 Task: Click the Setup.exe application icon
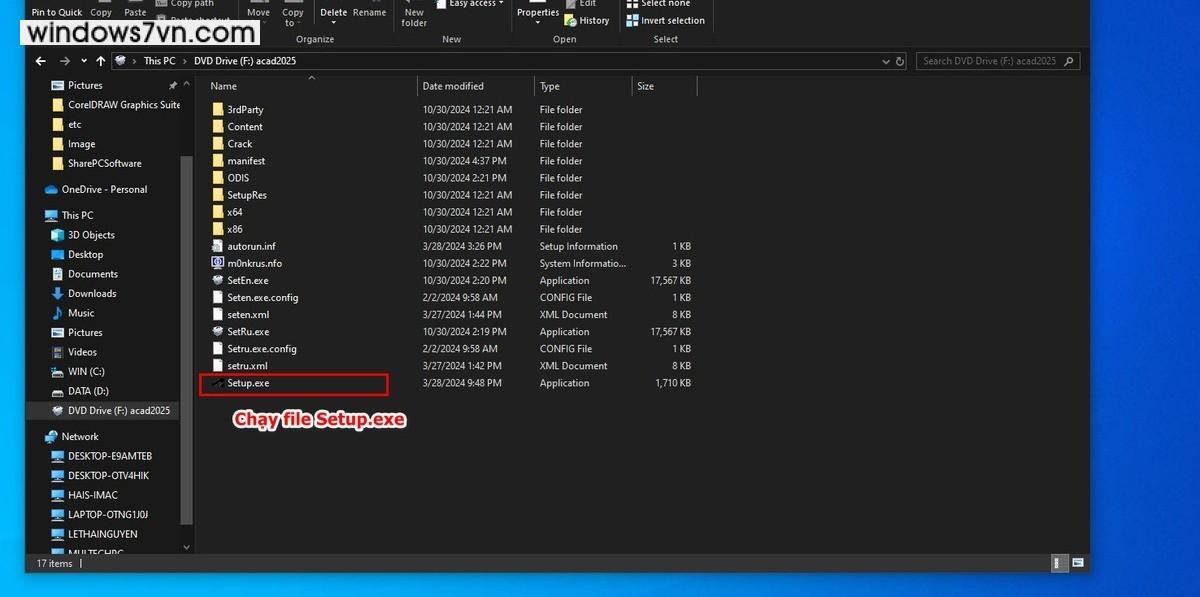pyautogui.click(x=217, y=383)
